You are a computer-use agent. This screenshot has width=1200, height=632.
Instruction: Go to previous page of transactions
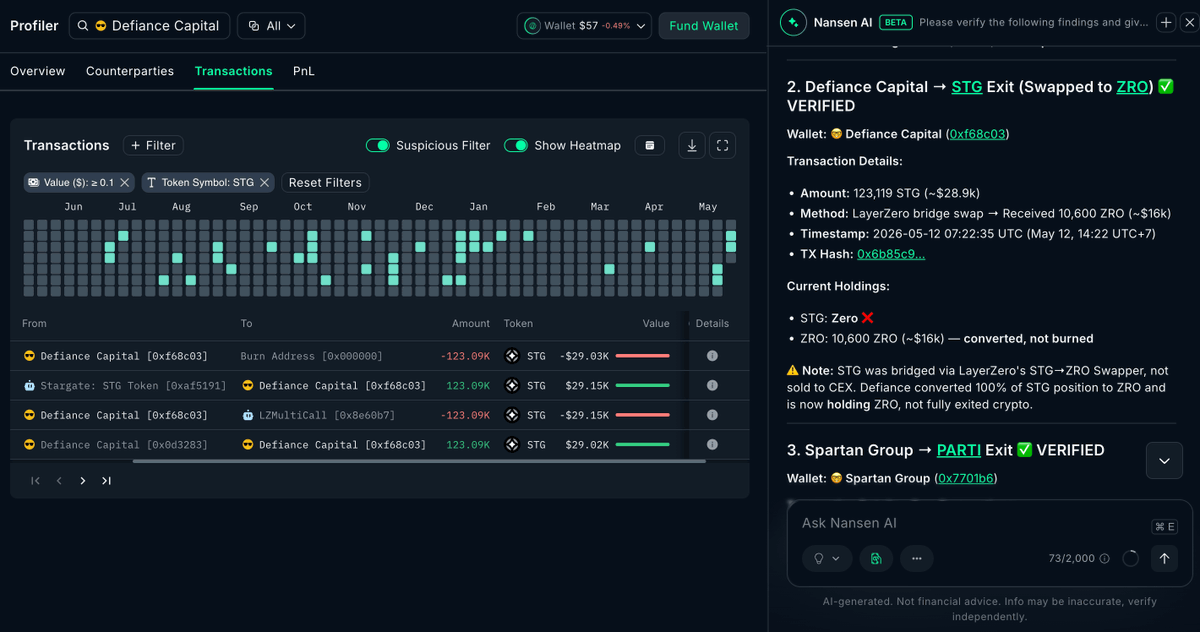point(59,481)
